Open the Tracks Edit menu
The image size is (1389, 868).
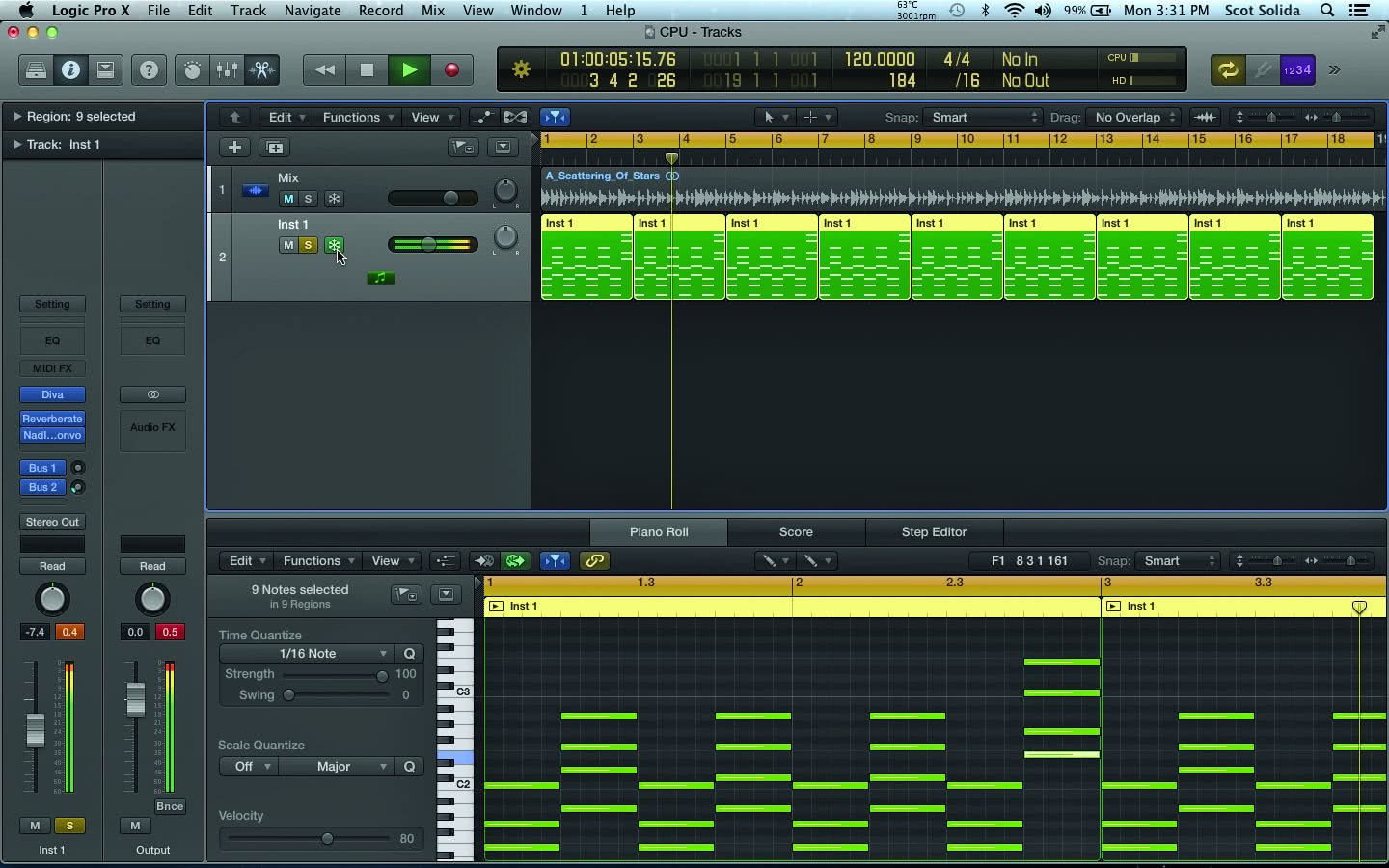pyautogui.click(x=286, y=117)
